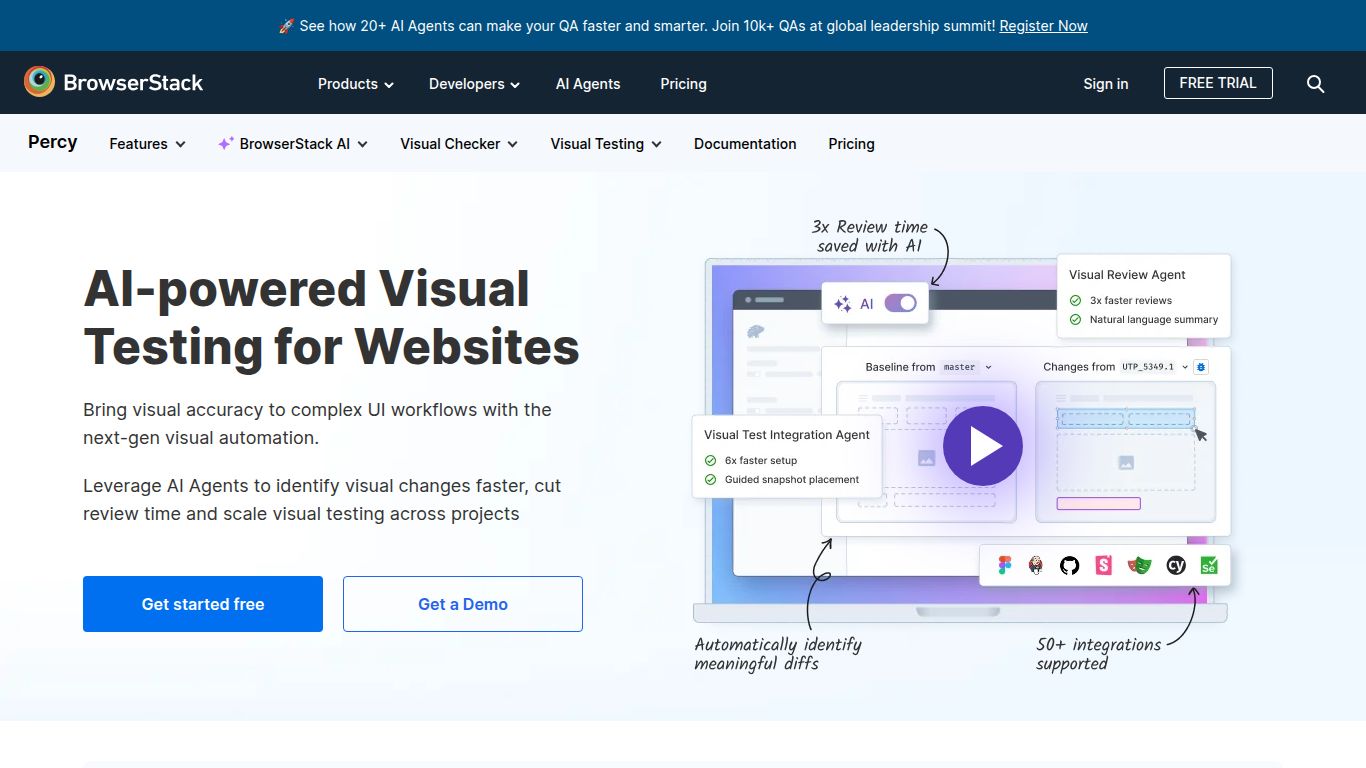Follow the 'Register Now' link
The image size is (1366, 768).
click(1043, 25)
